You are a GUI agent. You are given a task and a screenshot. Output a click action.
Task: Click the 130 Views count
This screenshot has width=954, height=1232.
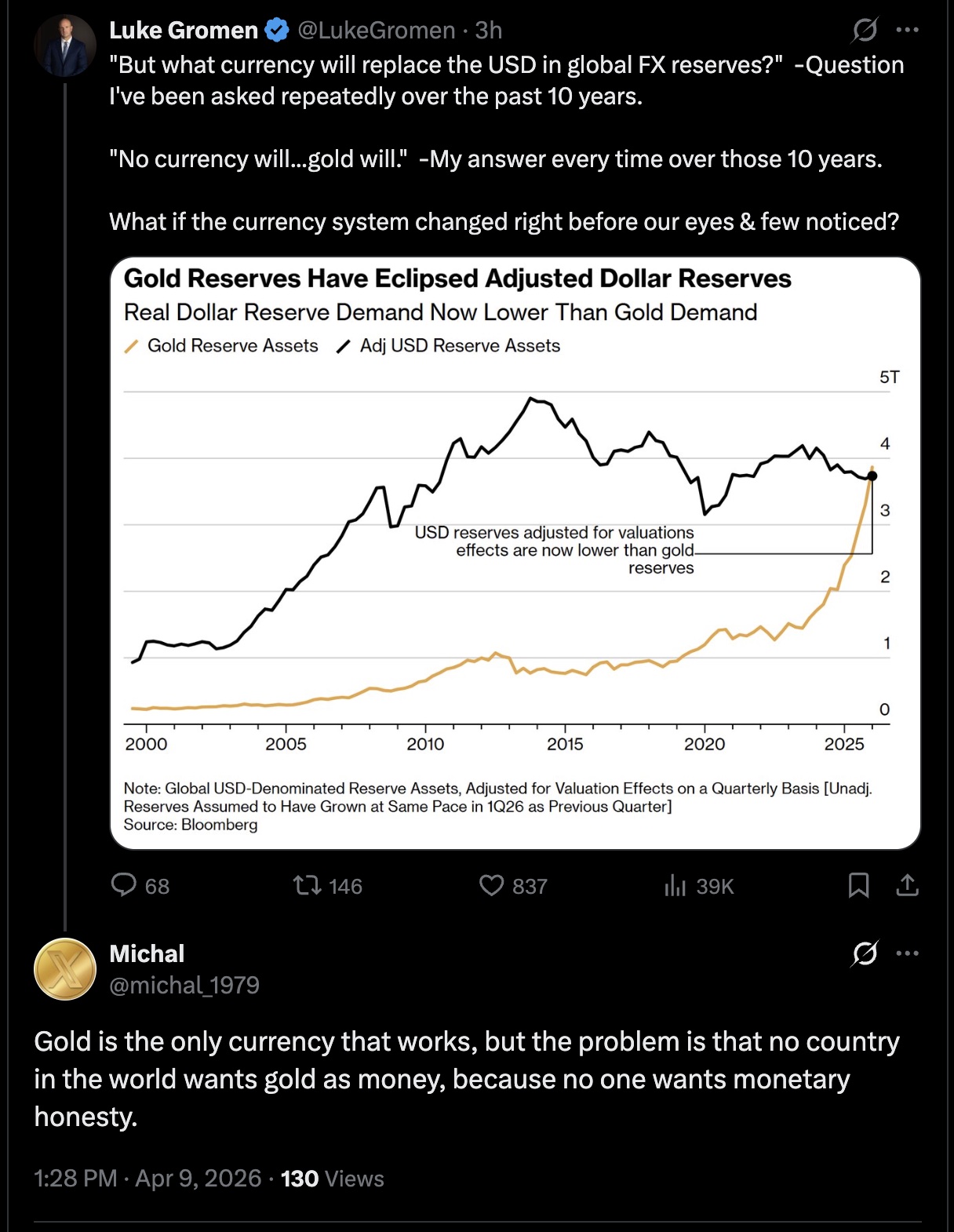click(333, 1179)
